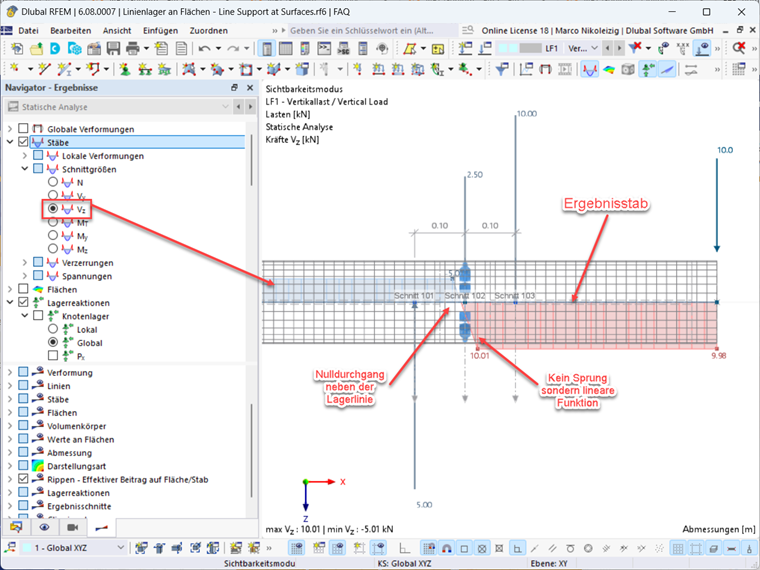Click the Redo arrow icon
The image size is (760, 570).
pyautogui.click(x=233, y=48)
